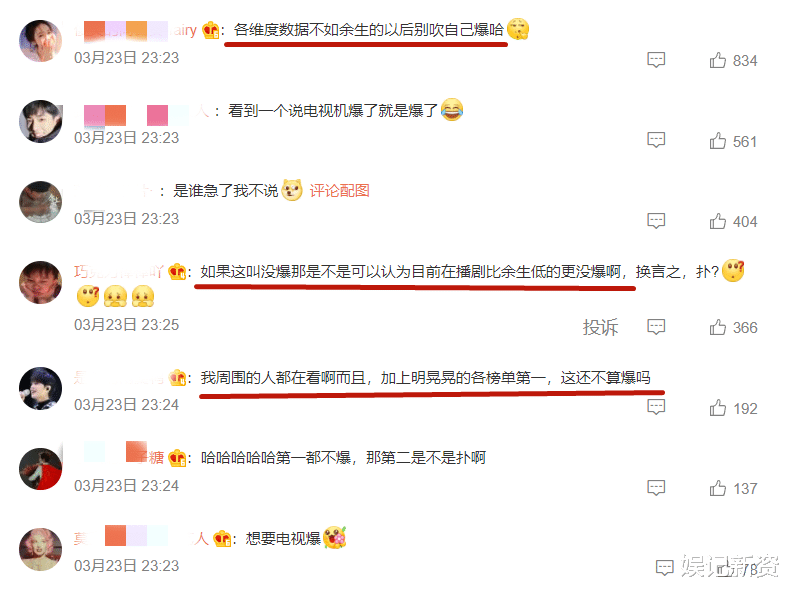
Task: Reply to the comment with 834 likes
Action: tap(656, 60)
